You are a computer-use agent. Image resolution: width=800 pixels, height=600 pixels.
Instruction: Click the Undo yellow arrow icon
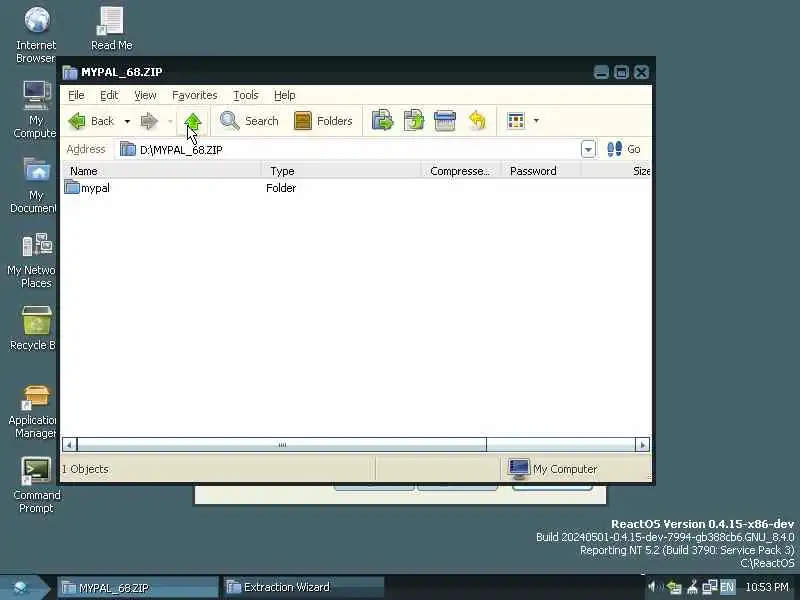477,121
